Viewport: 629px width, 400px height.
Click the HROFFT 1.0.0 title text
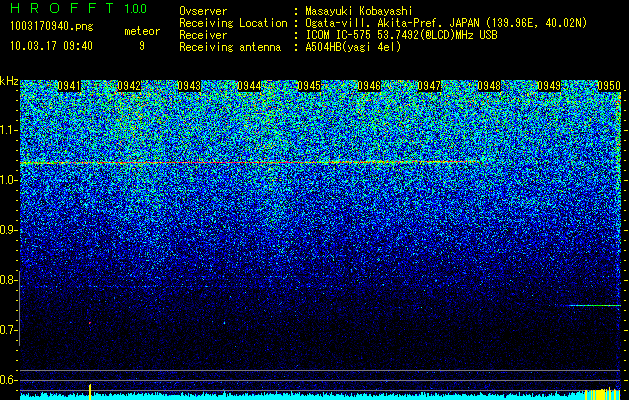(x=79, y=8)
